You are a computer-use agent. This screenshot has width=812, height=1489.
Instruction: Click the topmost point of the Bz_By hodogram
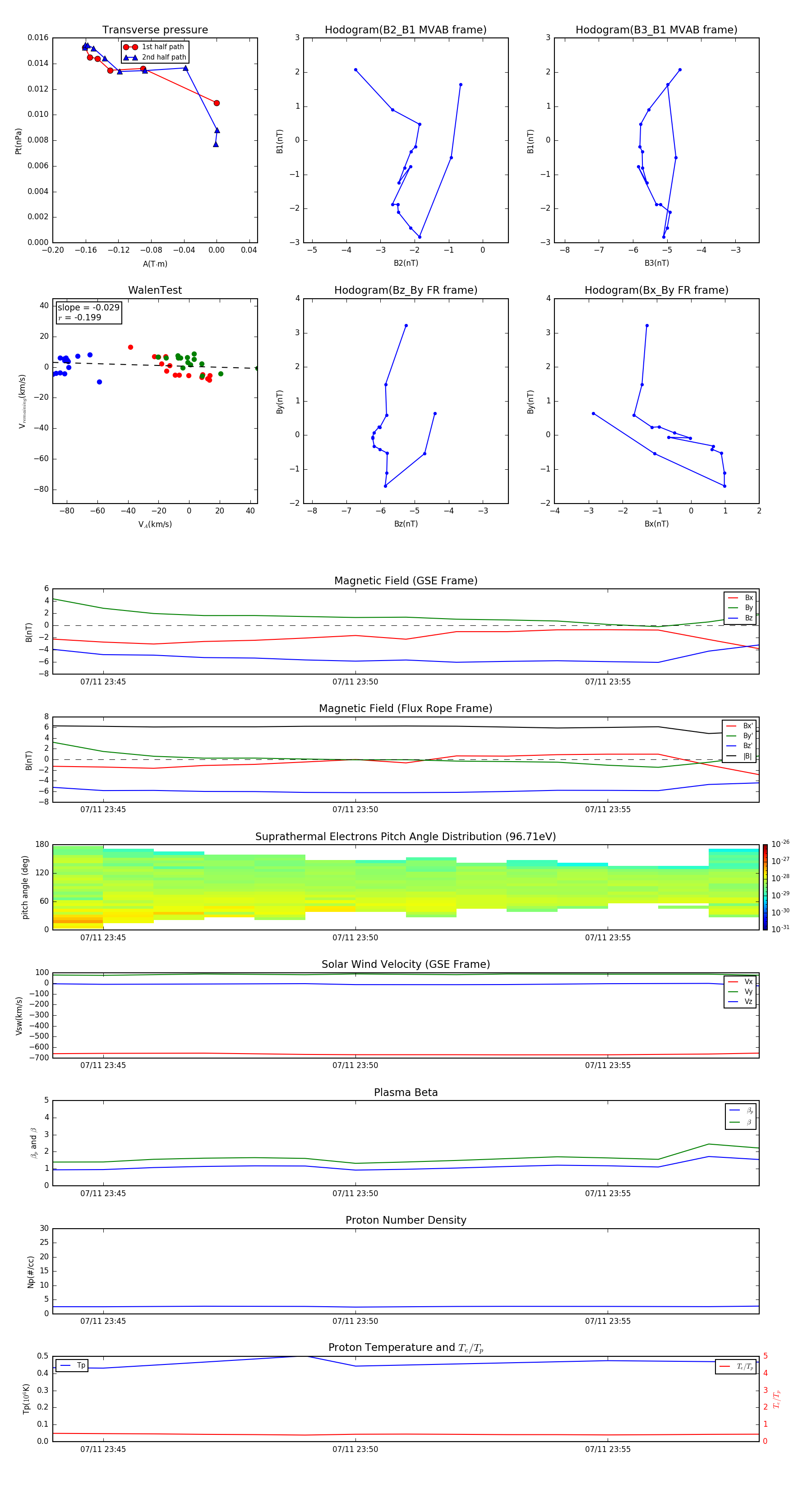pos(406,325)
